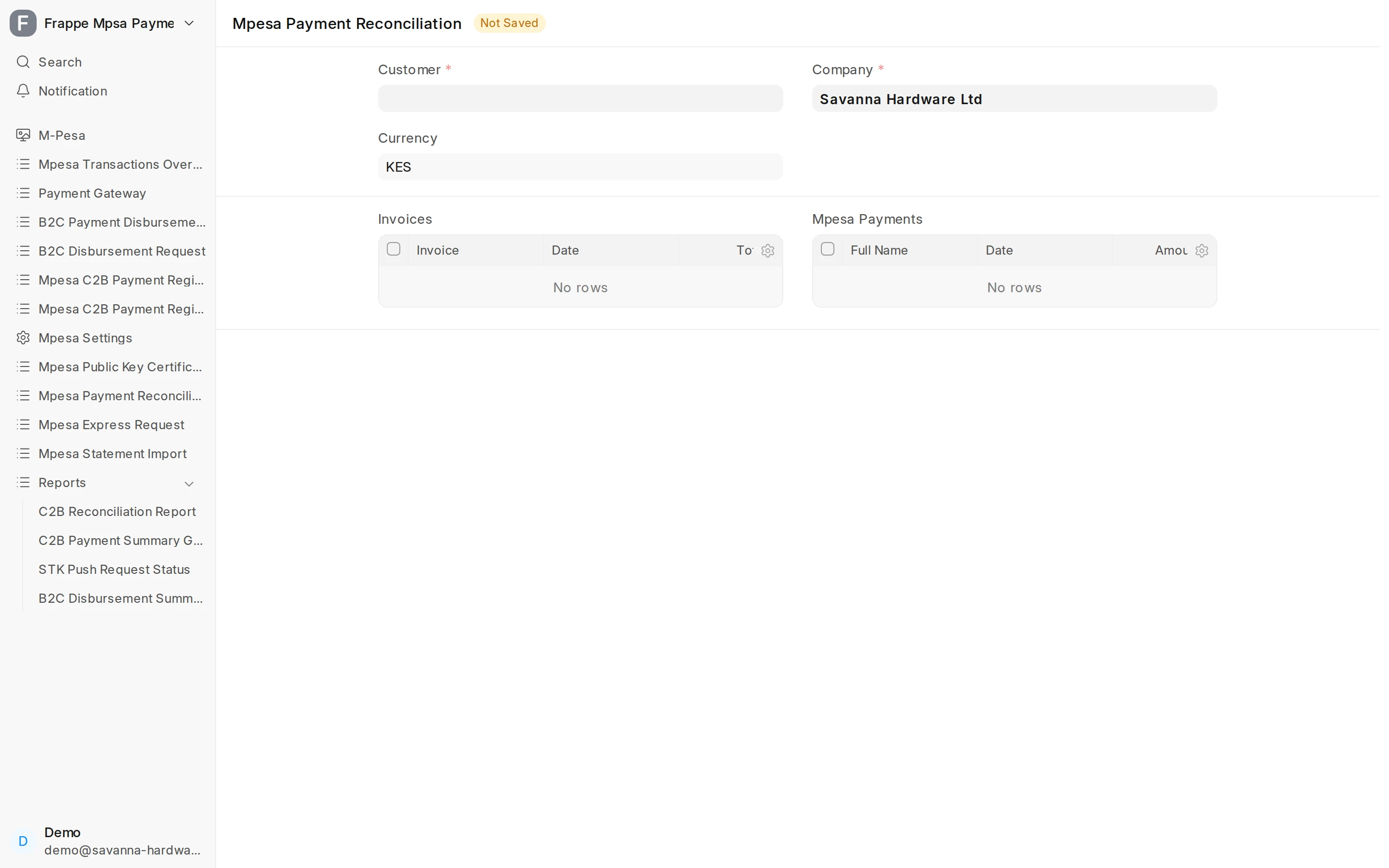
Task: Click the Currency field showing KES
Action: pyautogui.click(x=580, y=167)
